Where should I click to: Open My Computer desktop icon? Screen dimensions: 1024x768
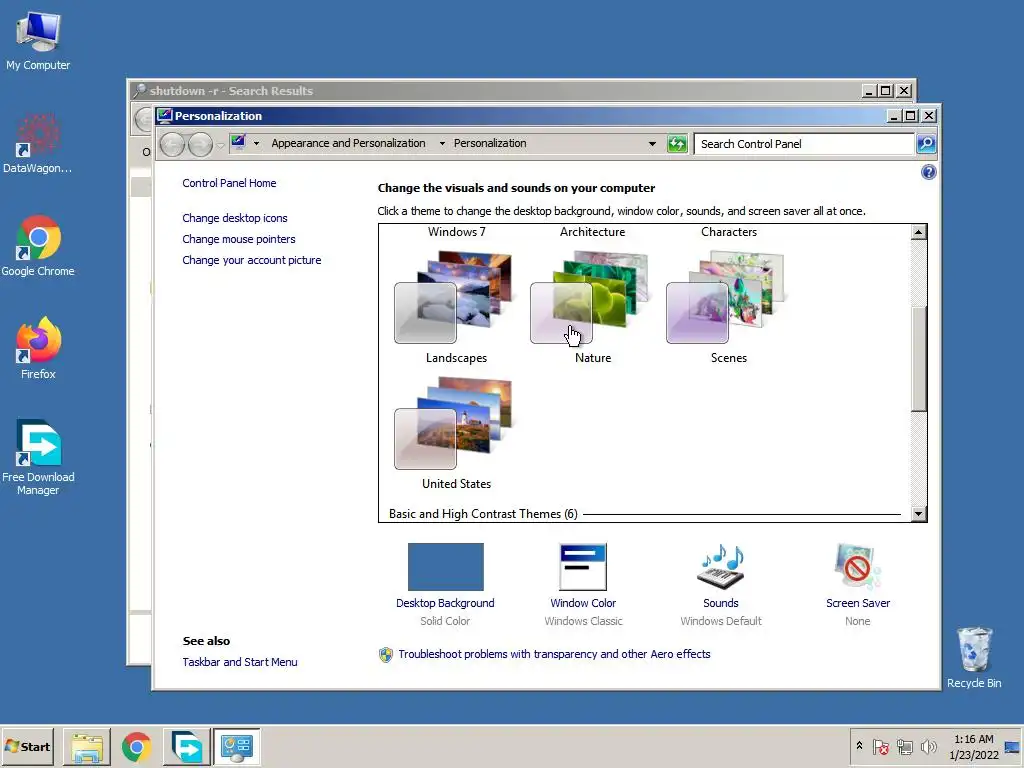pos(38,40)
